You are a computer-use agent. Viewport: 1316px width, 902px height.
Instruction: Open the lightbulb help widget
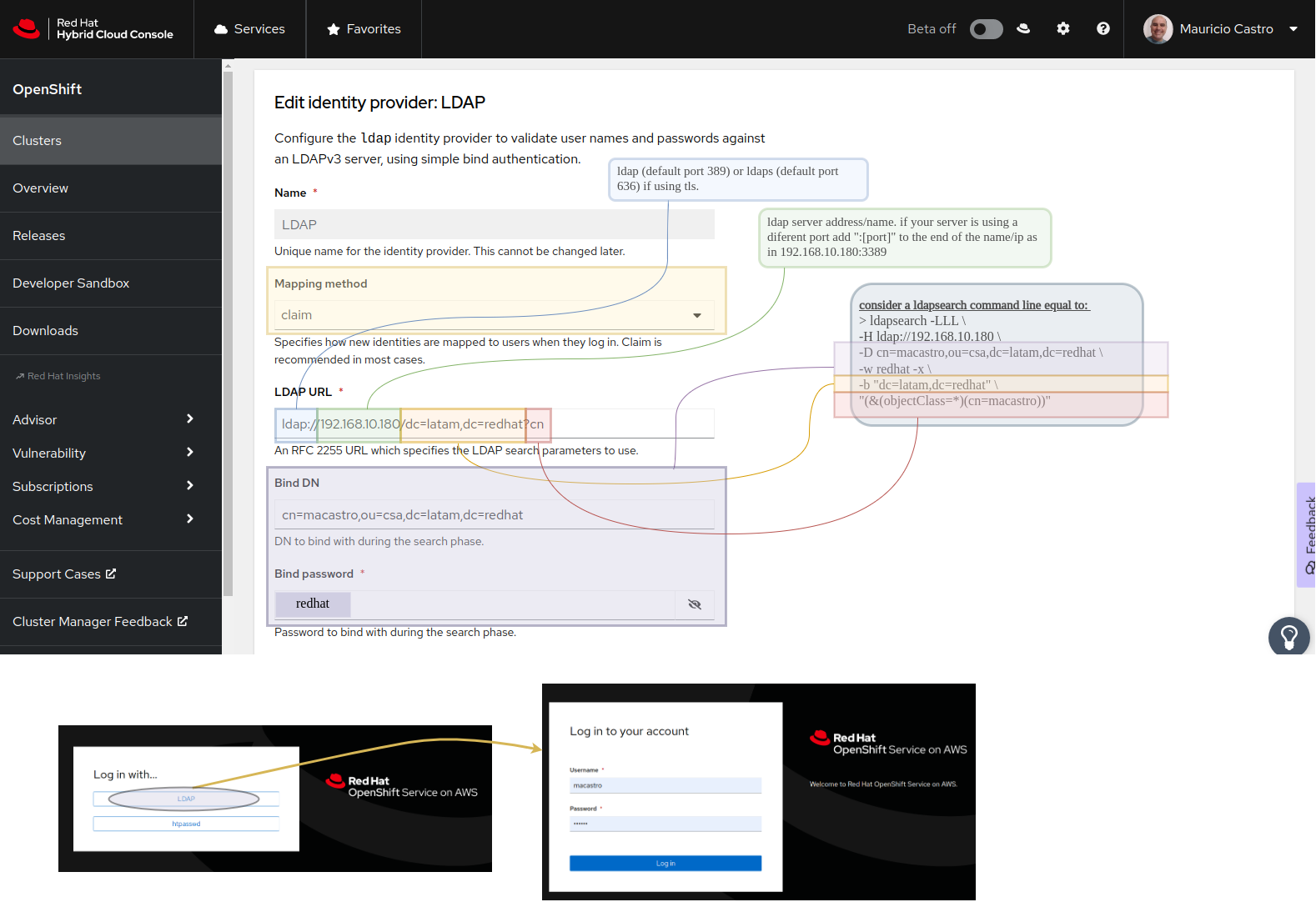[1288, 638]
